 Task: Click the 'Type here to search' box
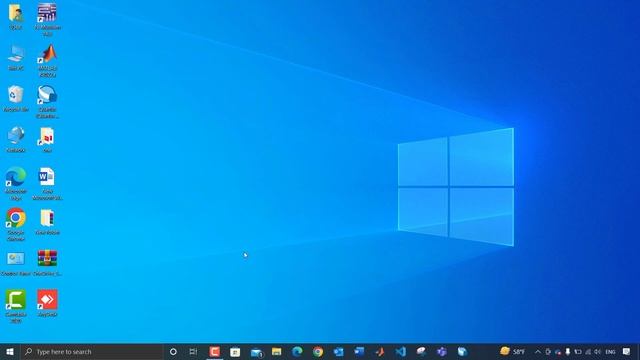92,351
